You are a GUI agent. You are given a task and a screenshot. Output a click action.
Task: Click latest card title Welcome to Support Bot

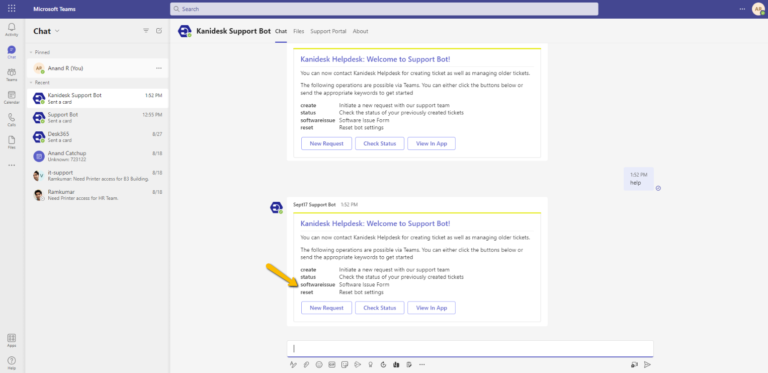375,224
